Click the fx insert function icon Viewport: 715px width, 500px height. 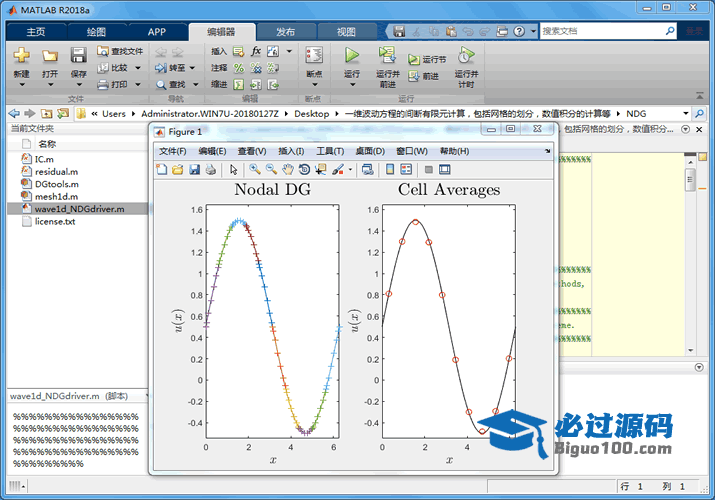[x=256, y=51]
